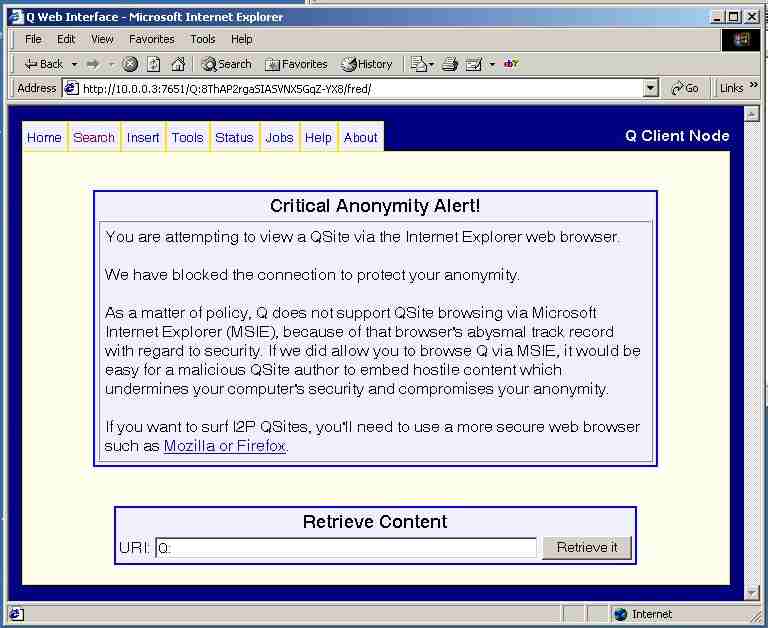Switch to the Insert page tab
768x628 pixels.
click(x=143, y=137)
